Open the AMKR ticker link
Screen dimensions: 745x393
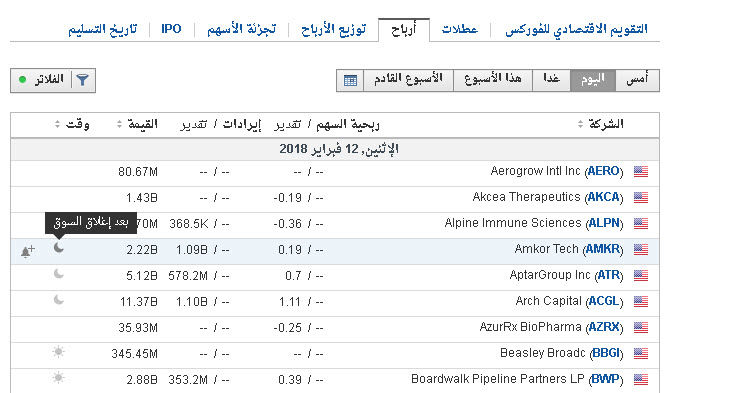coord(602,249)
